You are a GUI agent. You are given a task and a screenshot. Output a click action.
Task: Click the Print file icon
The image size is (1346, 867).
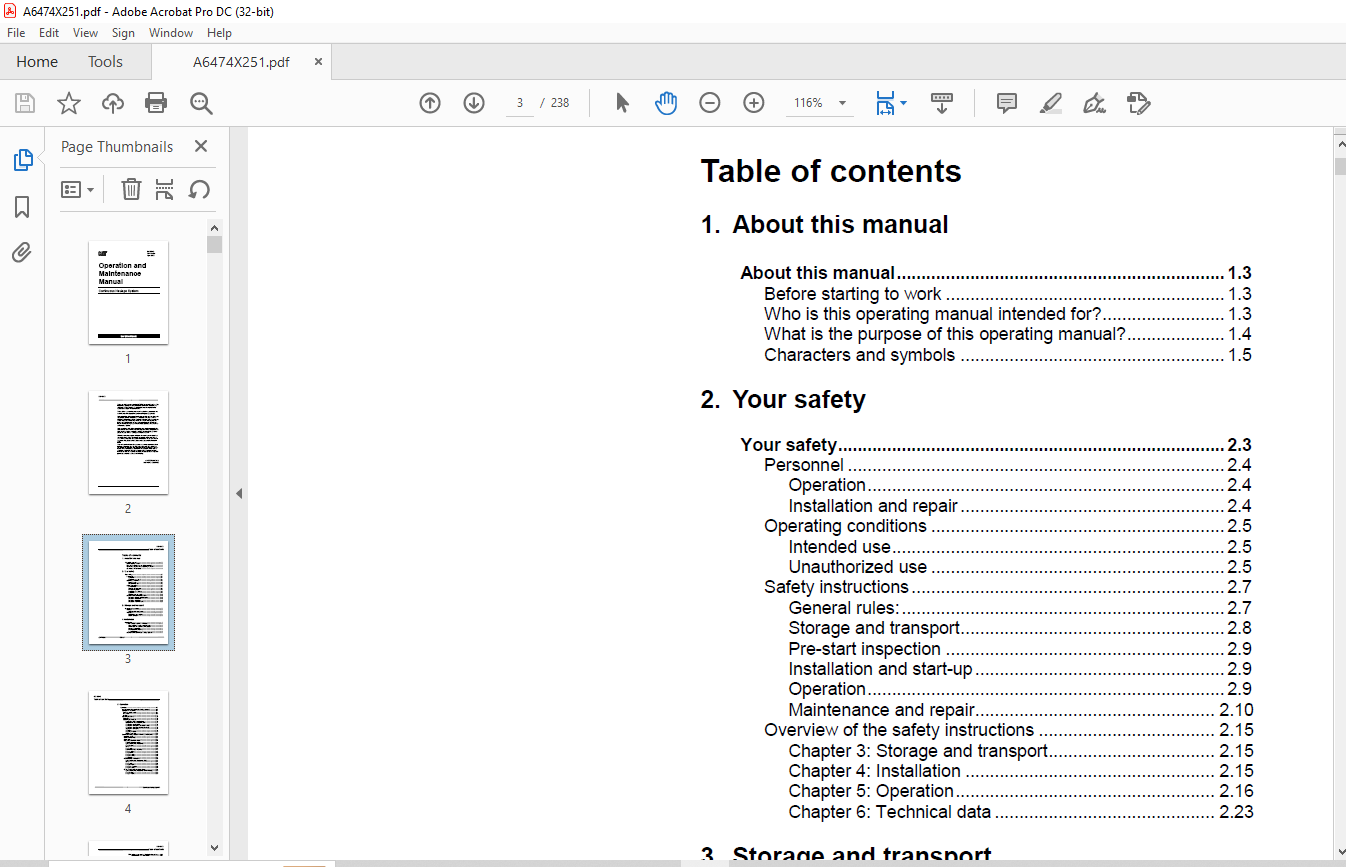tap(156, 103)
